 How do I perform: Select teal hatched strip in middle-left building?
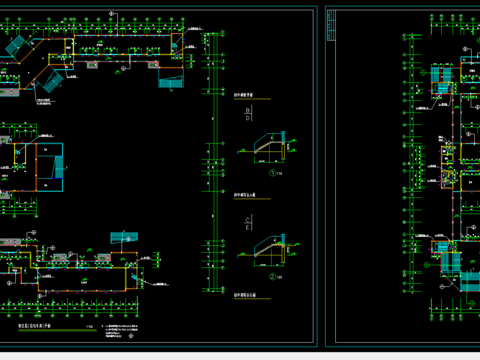tap(59, 167)
